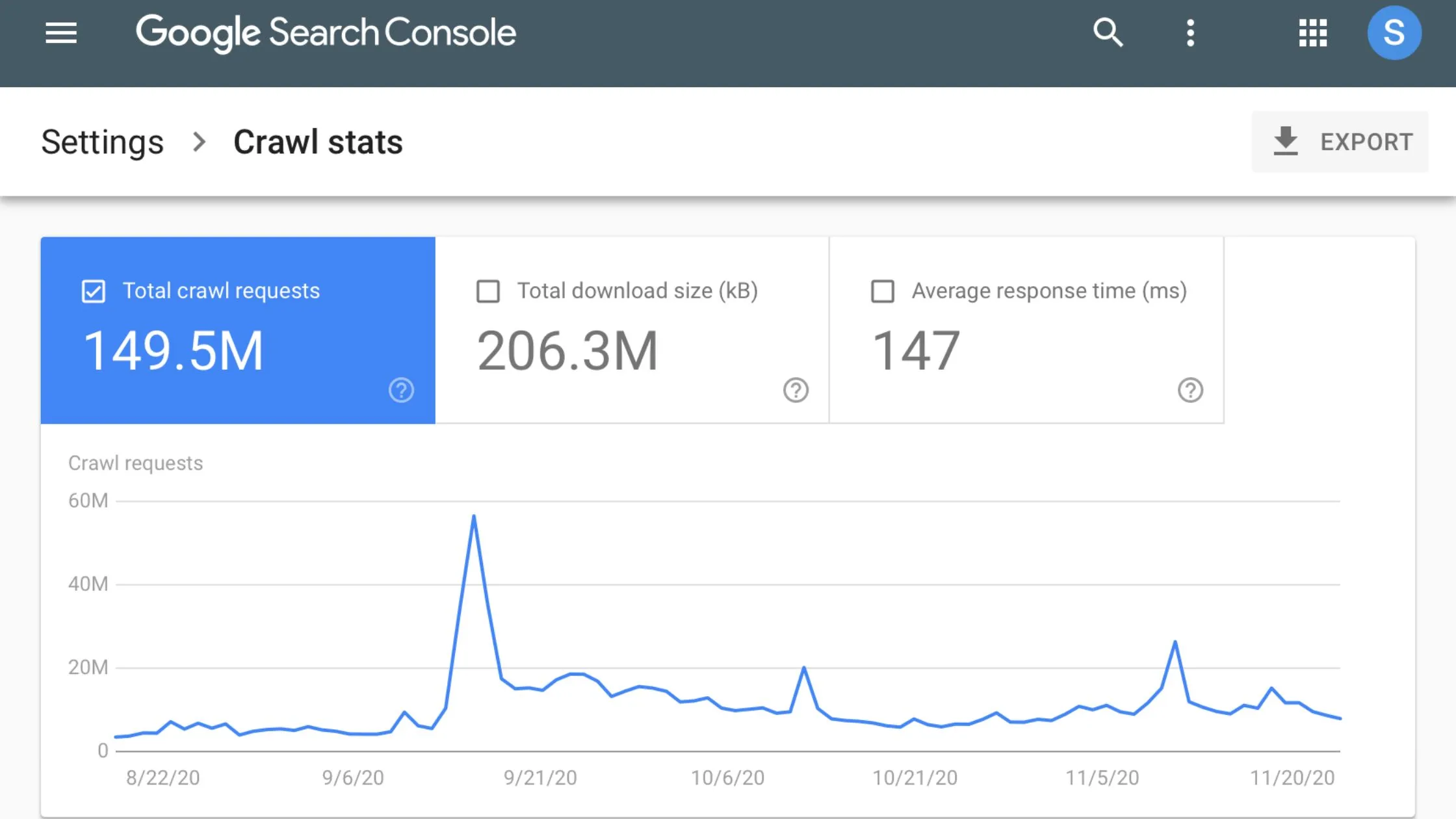
Task: Expand the Settings navigation item
Action: 102,141
